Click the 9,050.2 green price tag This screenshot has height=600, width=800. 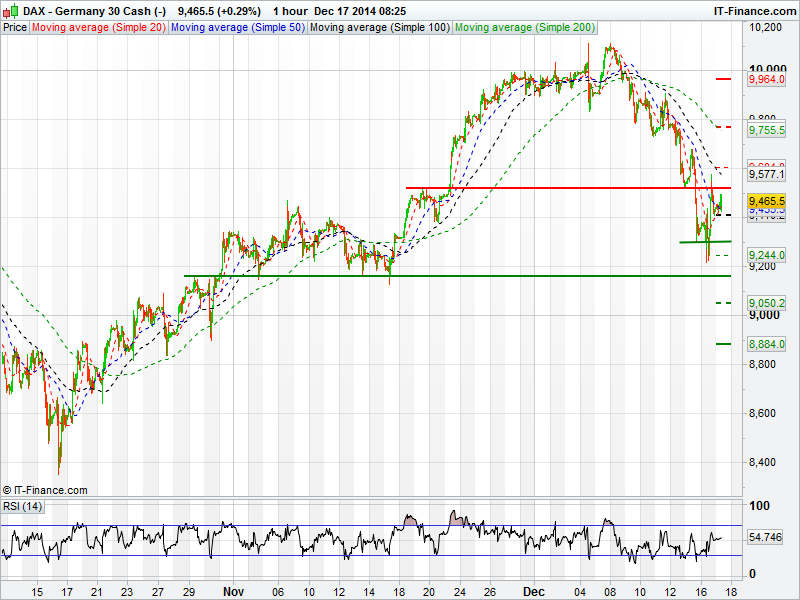(767, 302)
